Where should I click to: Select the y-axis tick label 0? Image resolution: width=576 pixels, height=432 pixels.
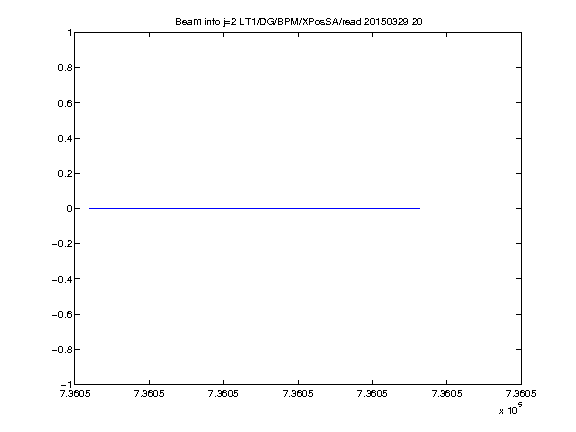point(69,209)
